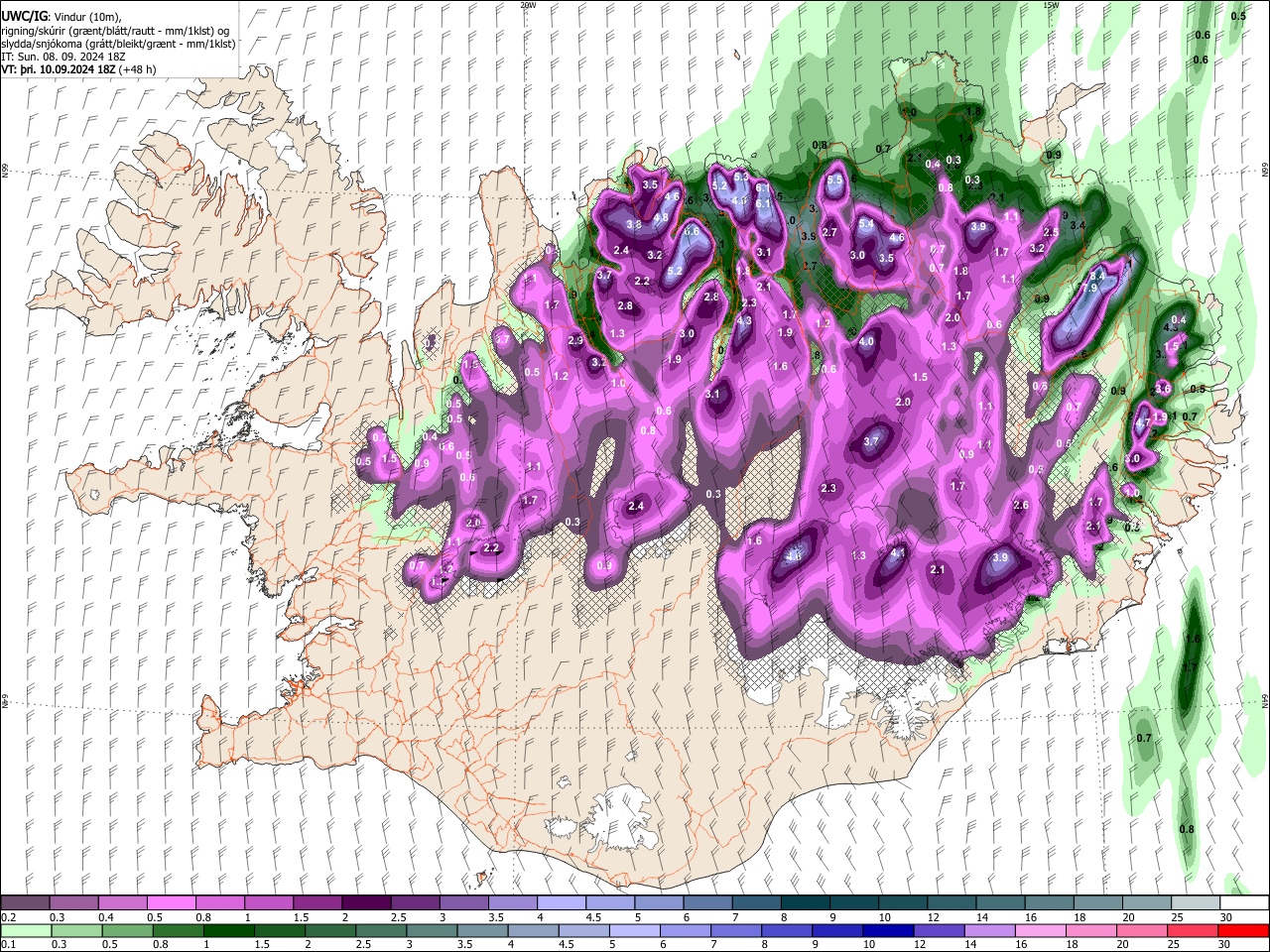Select the navy blue rain-scale swatch 10–12

[887, 930]
